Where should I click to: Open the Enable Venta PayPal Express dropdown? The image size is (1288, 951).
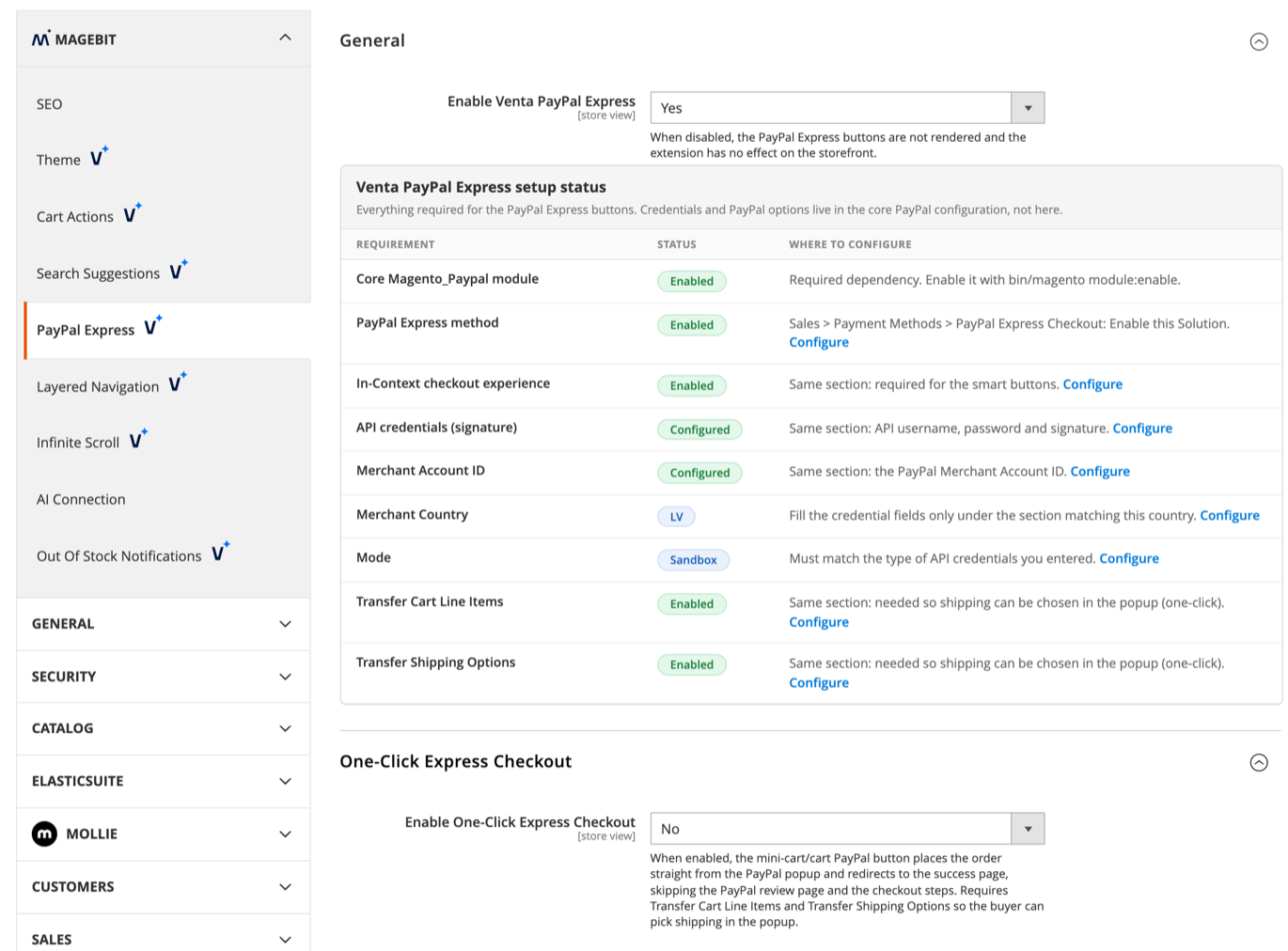(x=847, y=108)
